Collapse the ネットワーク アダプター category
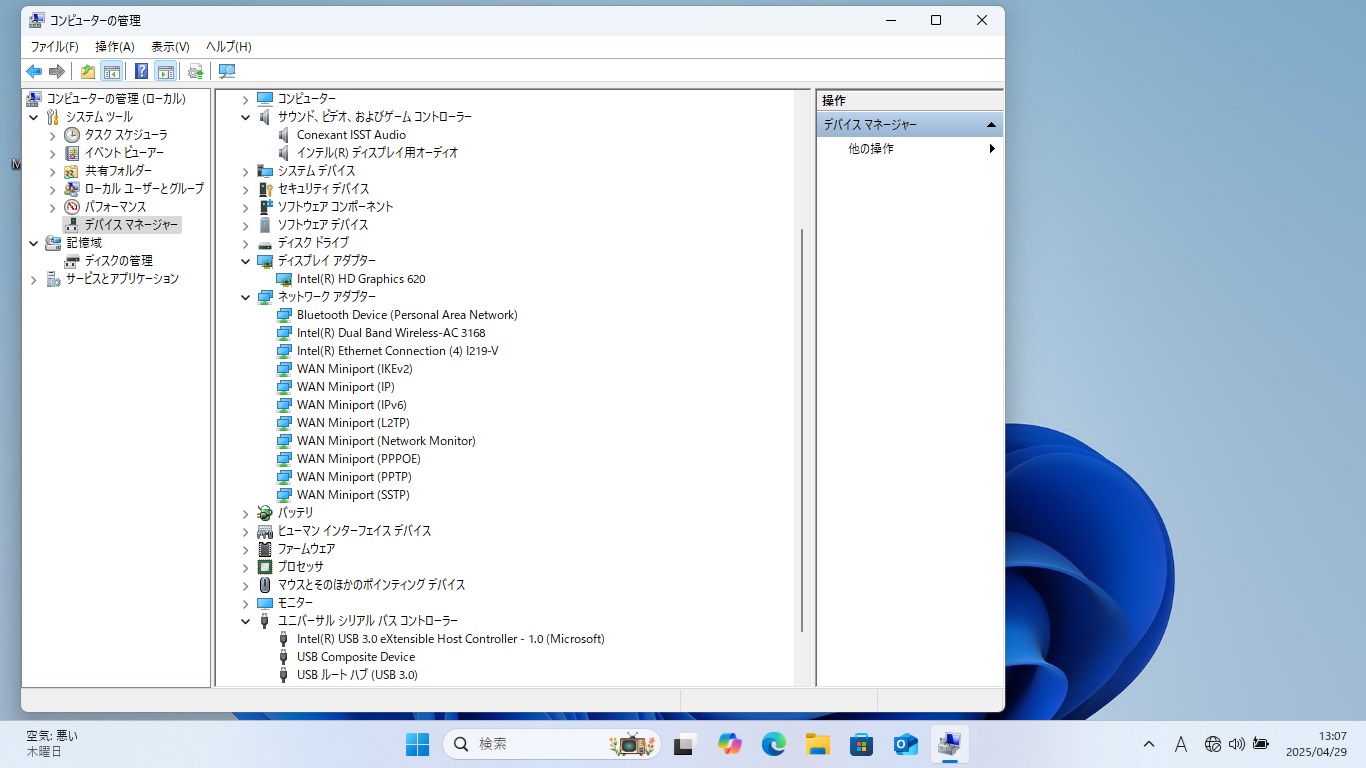Screen dimensions: 1366x768 246,297
